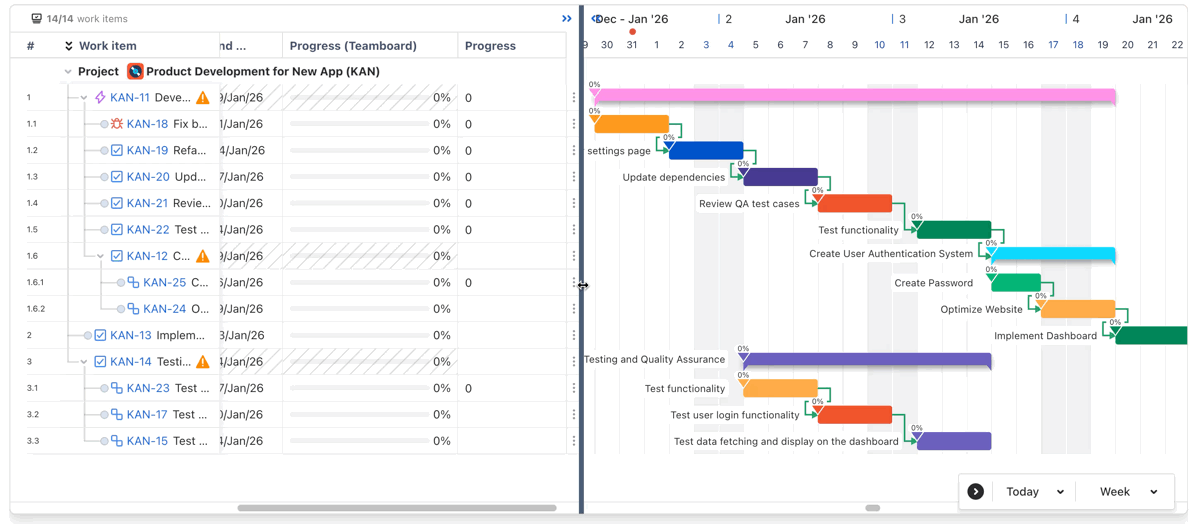Open the Week timescale dropdown
Viewport: 1200px width, 524px height.
click(x=1128, y=492)
